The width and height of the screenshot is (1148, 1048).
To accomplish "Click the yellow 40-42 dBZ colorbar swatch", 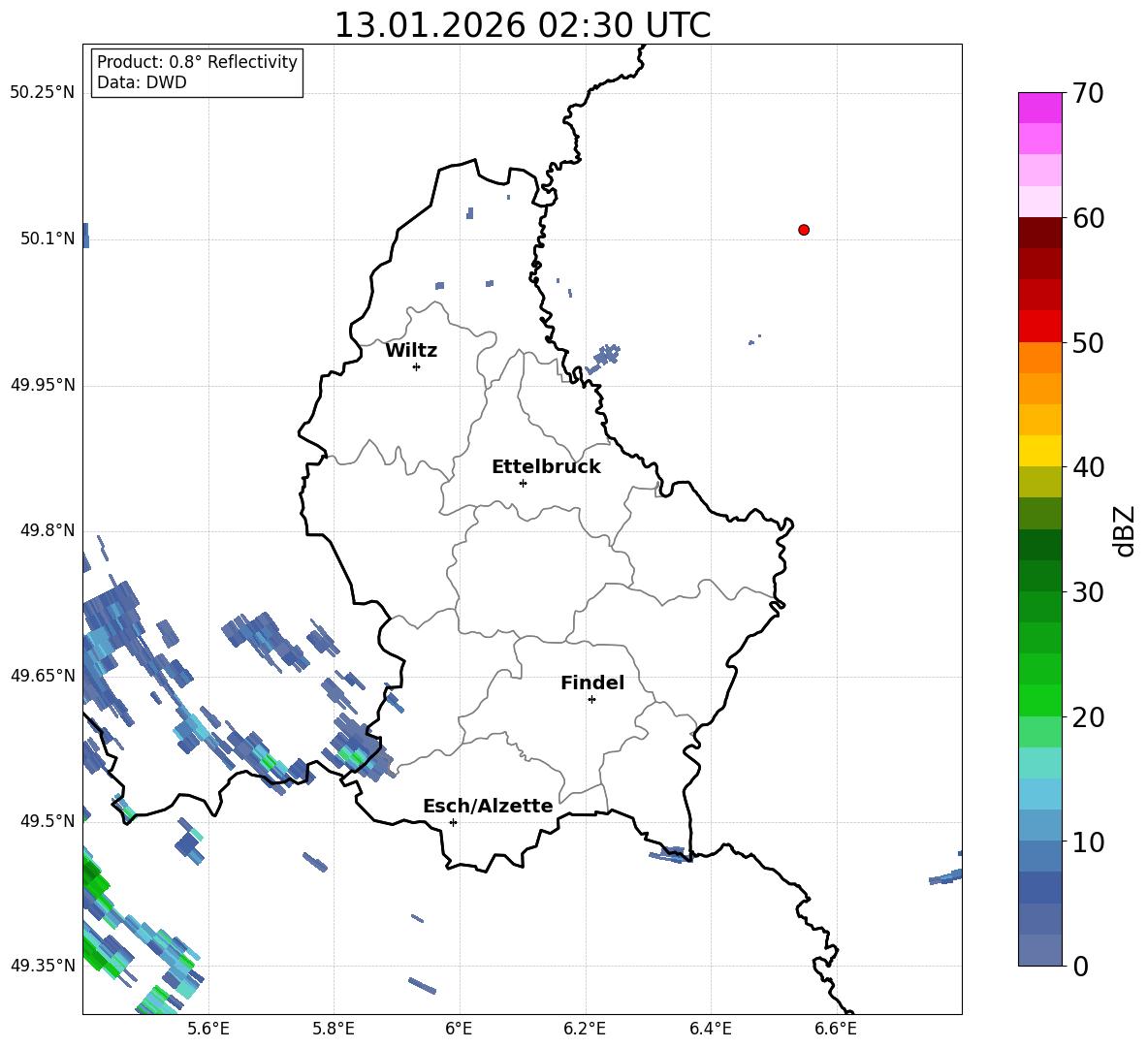I will pyautogui.click(x=1039, y=451).
